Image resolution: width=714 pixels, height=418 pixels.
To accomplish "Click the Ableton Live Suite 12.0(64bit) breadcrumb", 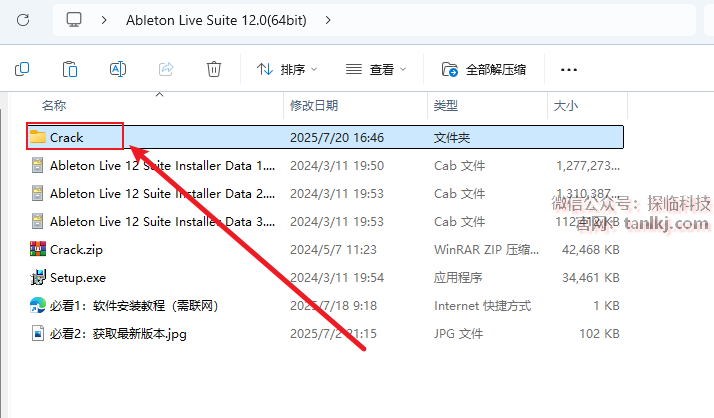I will 218,19.
